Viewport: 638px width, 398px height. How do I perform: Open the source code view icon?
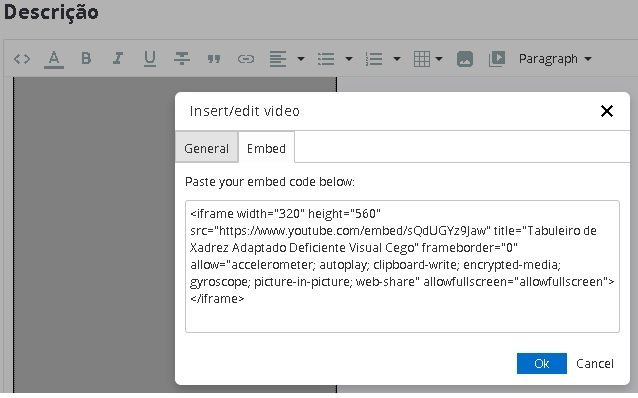(x=22, y=59)
